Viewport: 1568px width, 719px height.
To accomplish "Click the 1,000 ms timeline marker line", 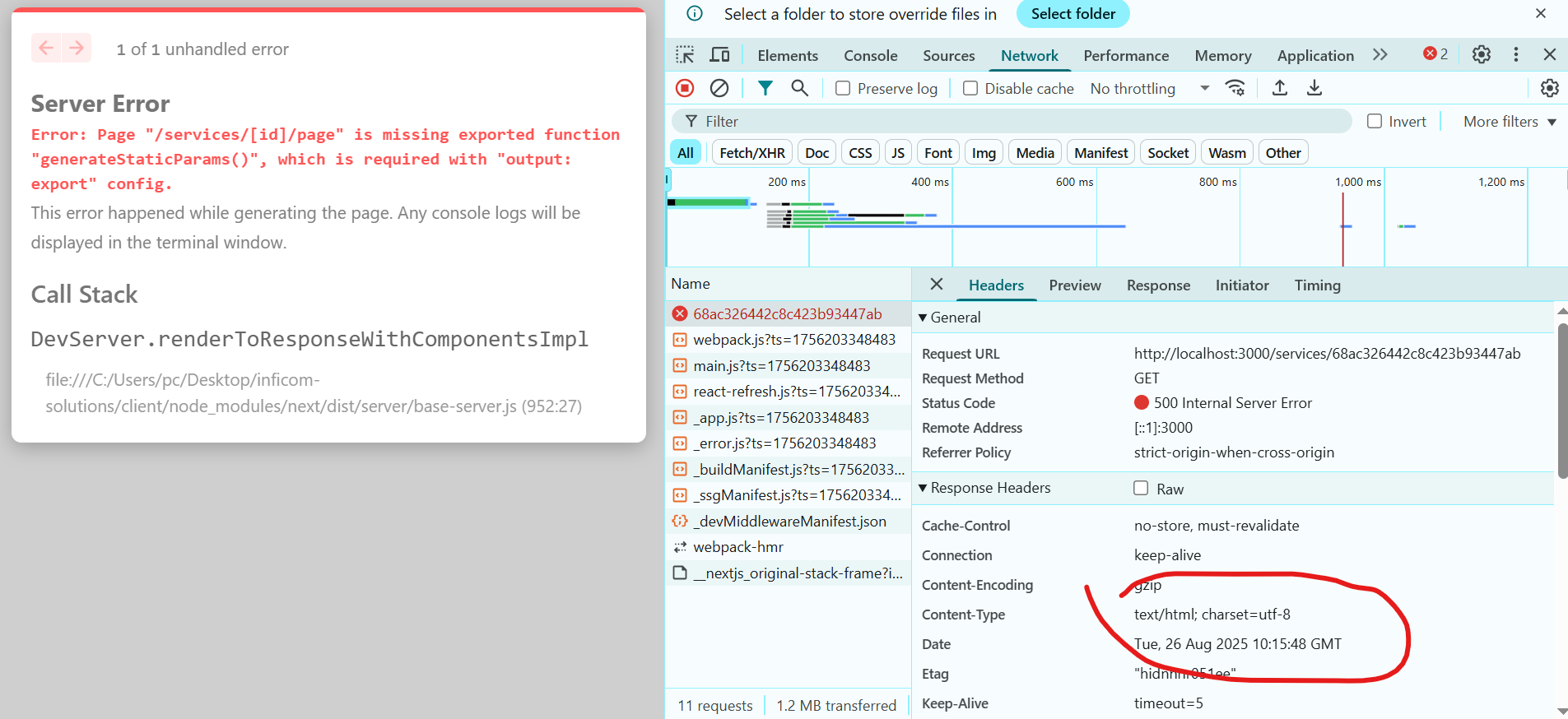I will tap(1342, 230).
